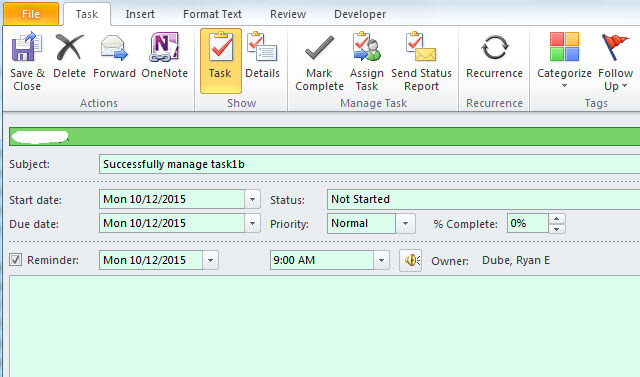640x377 pixels.
Task: Open the Review tab
Action: pos(288,14)
